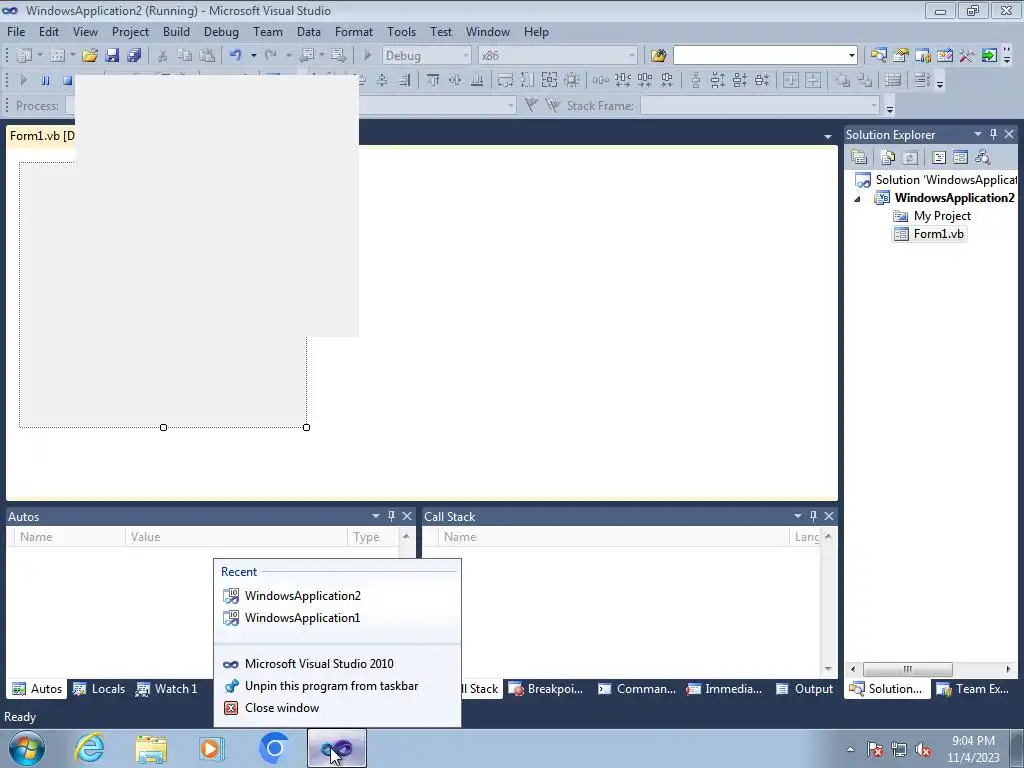Click the Save All icon

134,56
